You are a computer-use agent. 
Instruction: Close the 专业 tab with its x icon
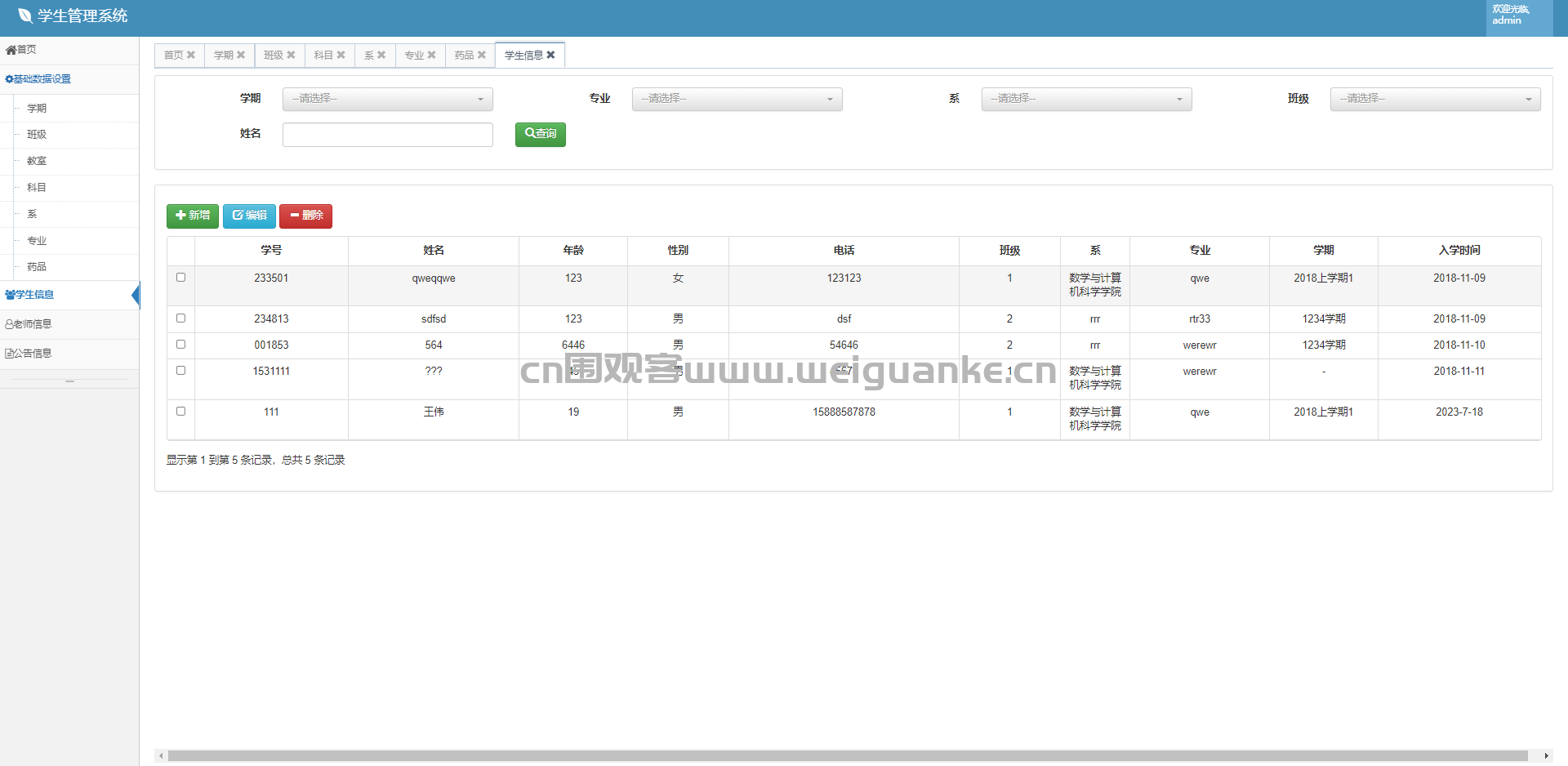pyautogui.click(x=431, y=55)
